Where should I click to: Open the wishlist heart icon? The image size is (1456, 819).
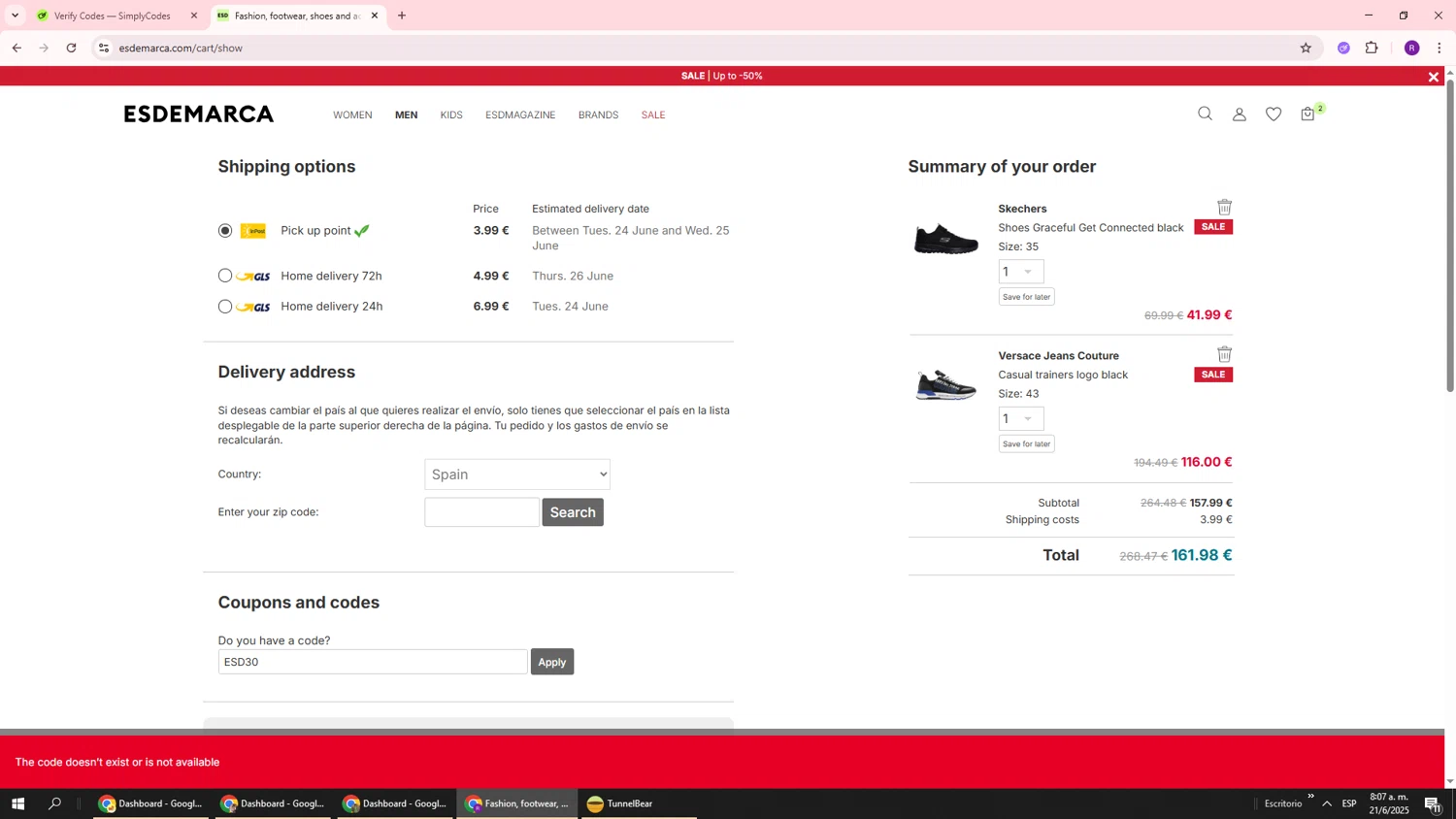[x=1274, y=115]
